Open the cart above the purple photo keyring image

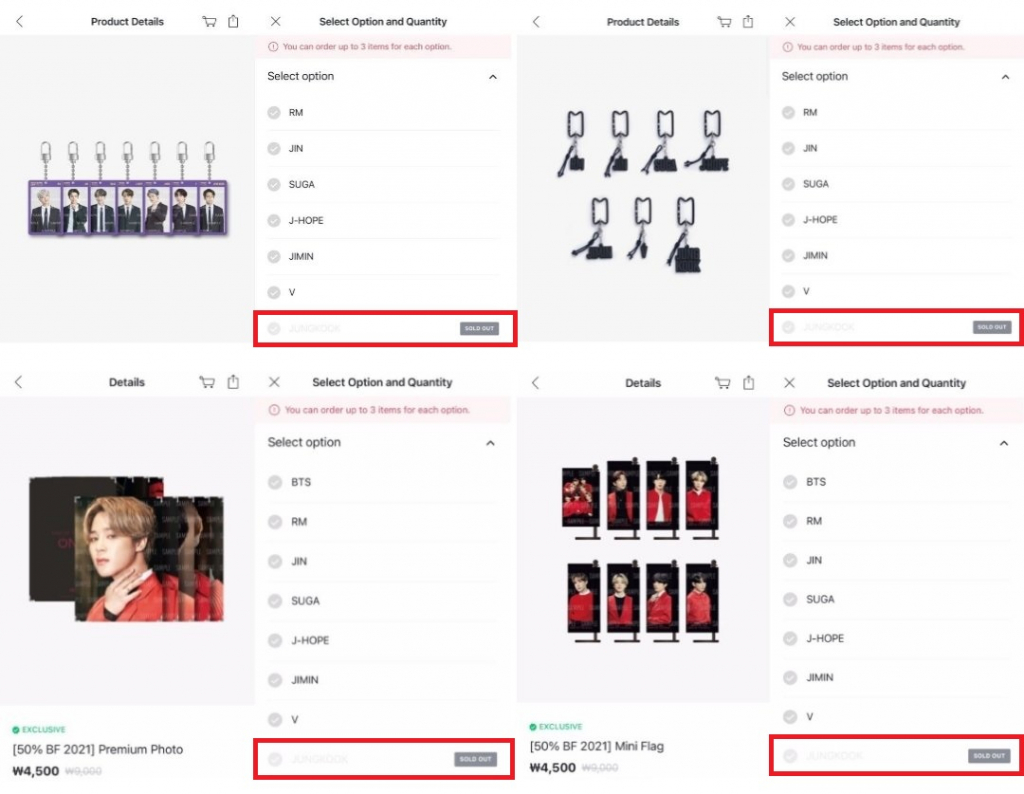209,22
